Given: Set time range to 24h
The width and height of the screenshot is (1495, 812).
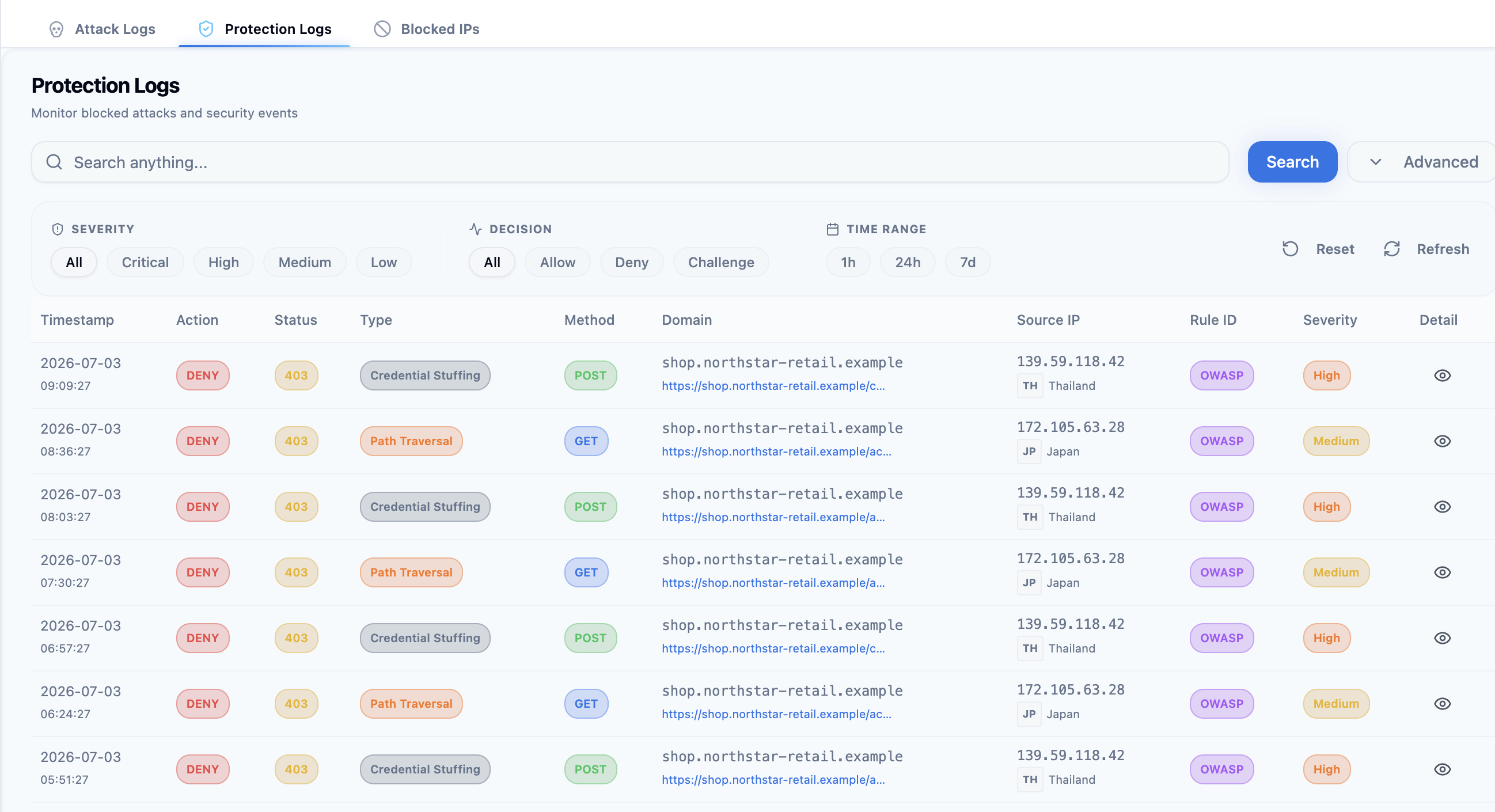Looking at the screenshot, I should pos(908,263).
